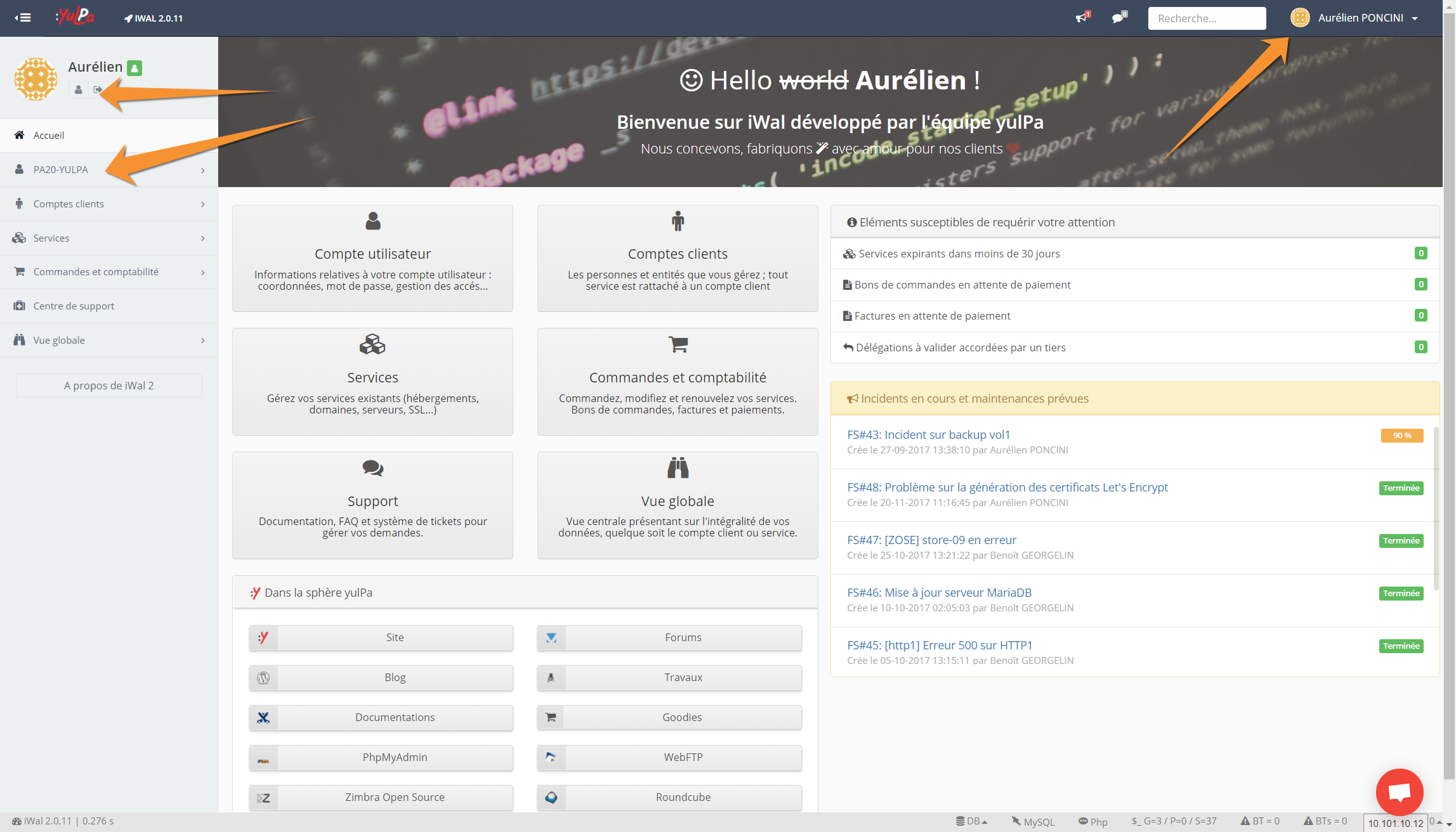The image size is (1456, 832).
Task: Open incident FS#48 about Let's Encrypt certificates
Action: click(x=1007, y=487)
